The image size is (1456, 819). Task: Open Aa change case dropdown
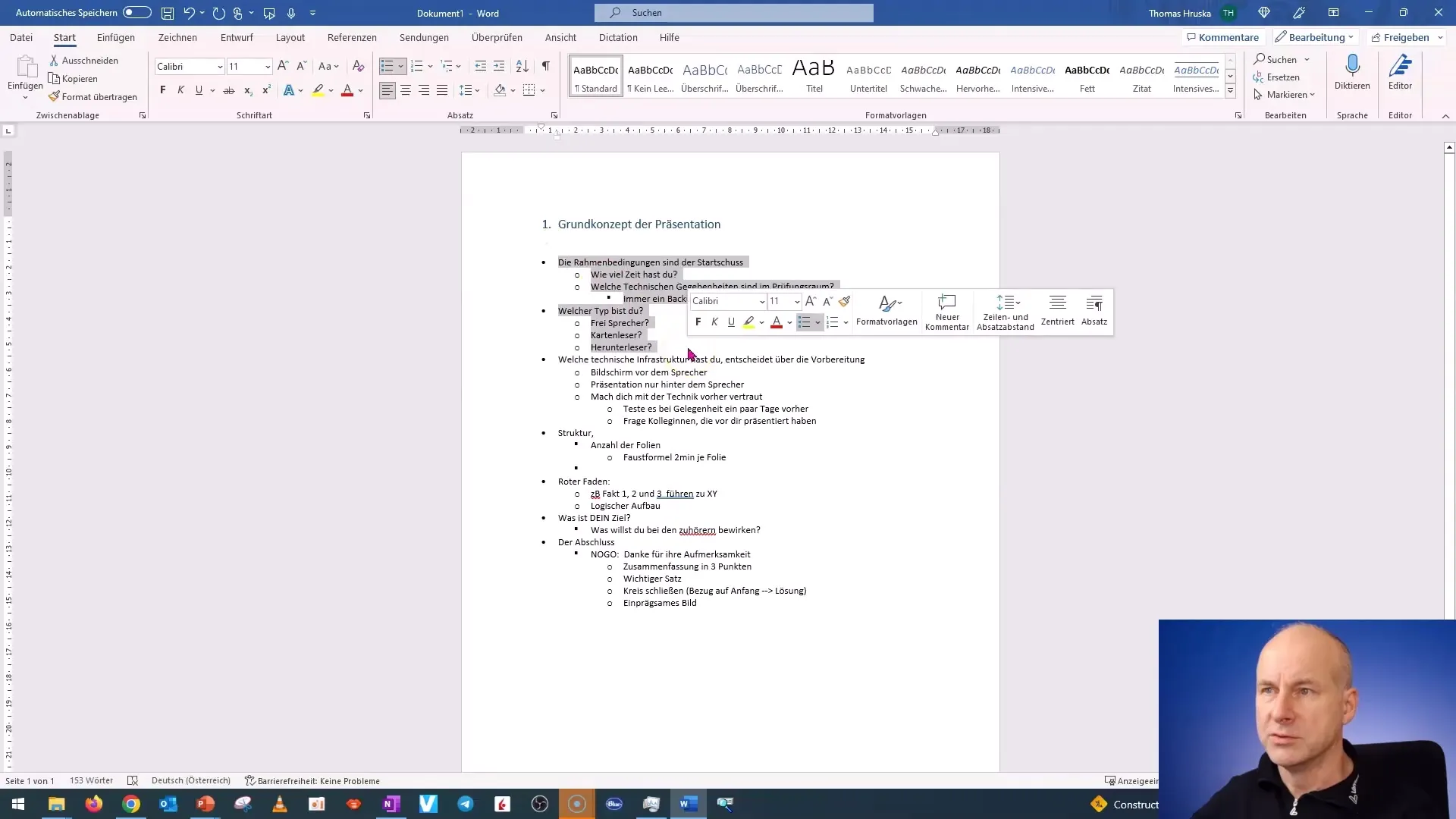pyautogui.click(x=328, y=66)
